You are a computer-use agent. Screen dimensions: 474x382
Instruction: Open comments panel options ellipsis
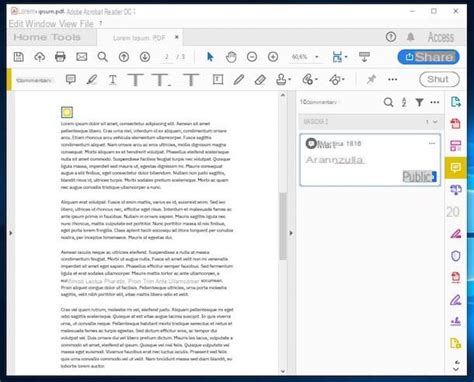[x=435, y=102]
